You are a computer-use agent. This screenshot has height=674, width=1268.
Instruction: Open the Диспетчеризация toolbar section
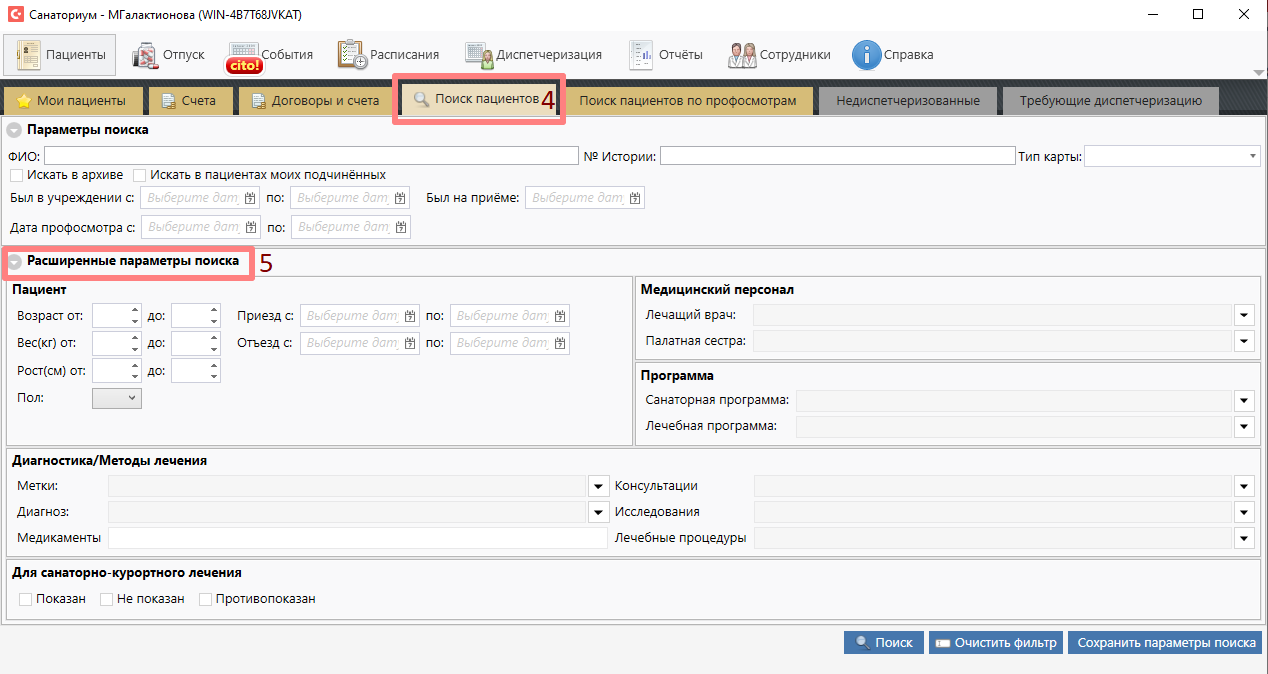[533, 55]
